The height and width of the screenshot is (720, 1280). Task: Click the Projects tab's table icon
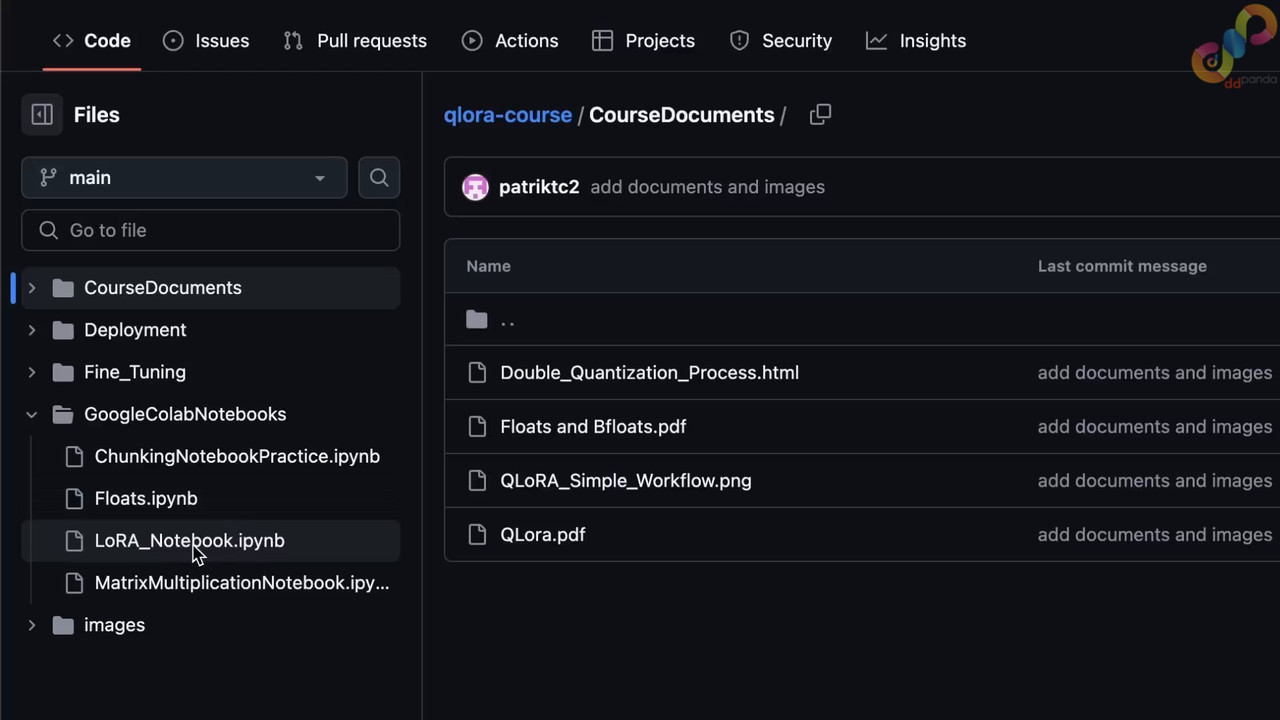(602, 41)
